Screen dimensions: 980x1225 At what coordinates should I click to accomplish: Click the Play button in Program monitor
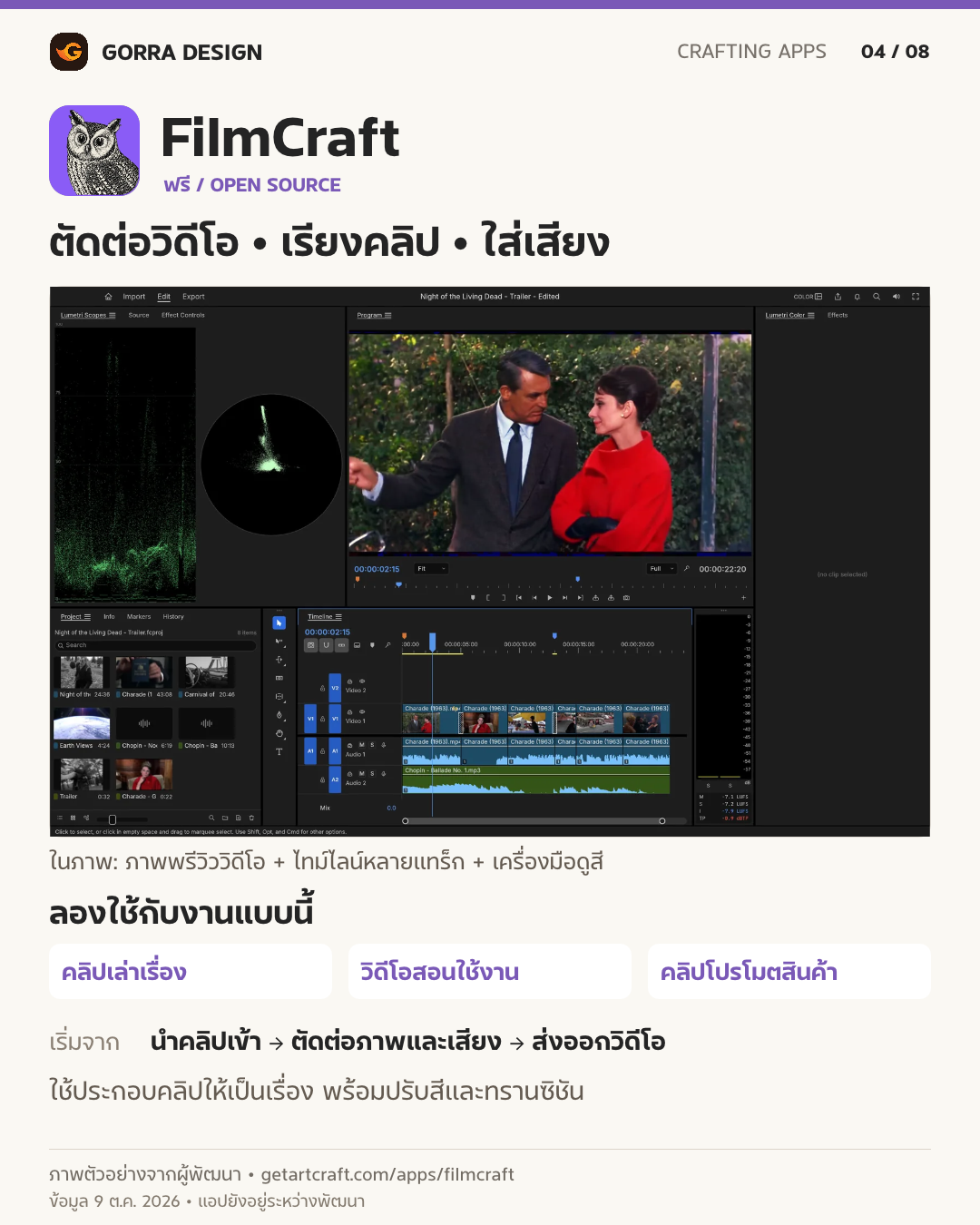(550, 598)
